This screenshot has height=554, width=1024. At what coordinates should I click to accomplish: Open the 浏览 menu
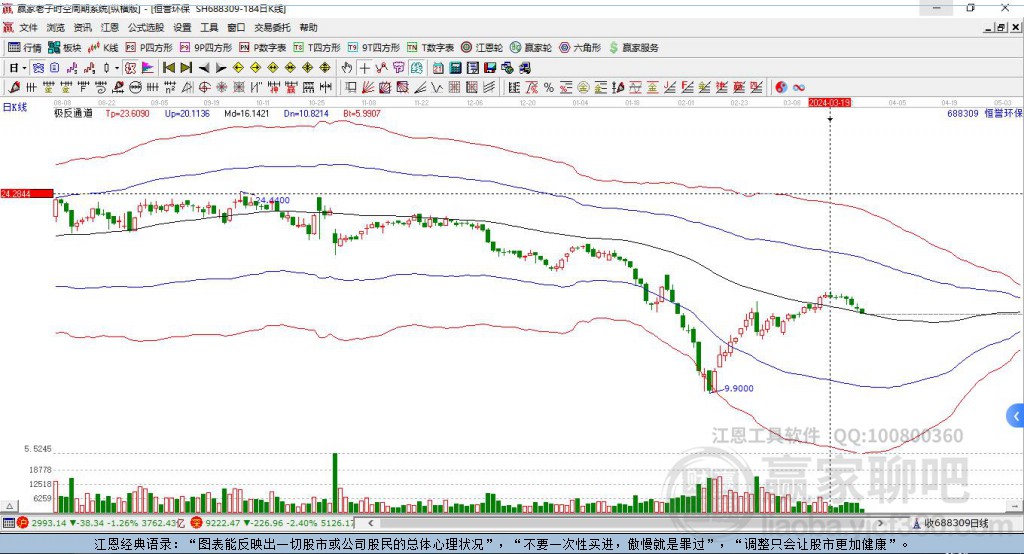coord(56,27)
